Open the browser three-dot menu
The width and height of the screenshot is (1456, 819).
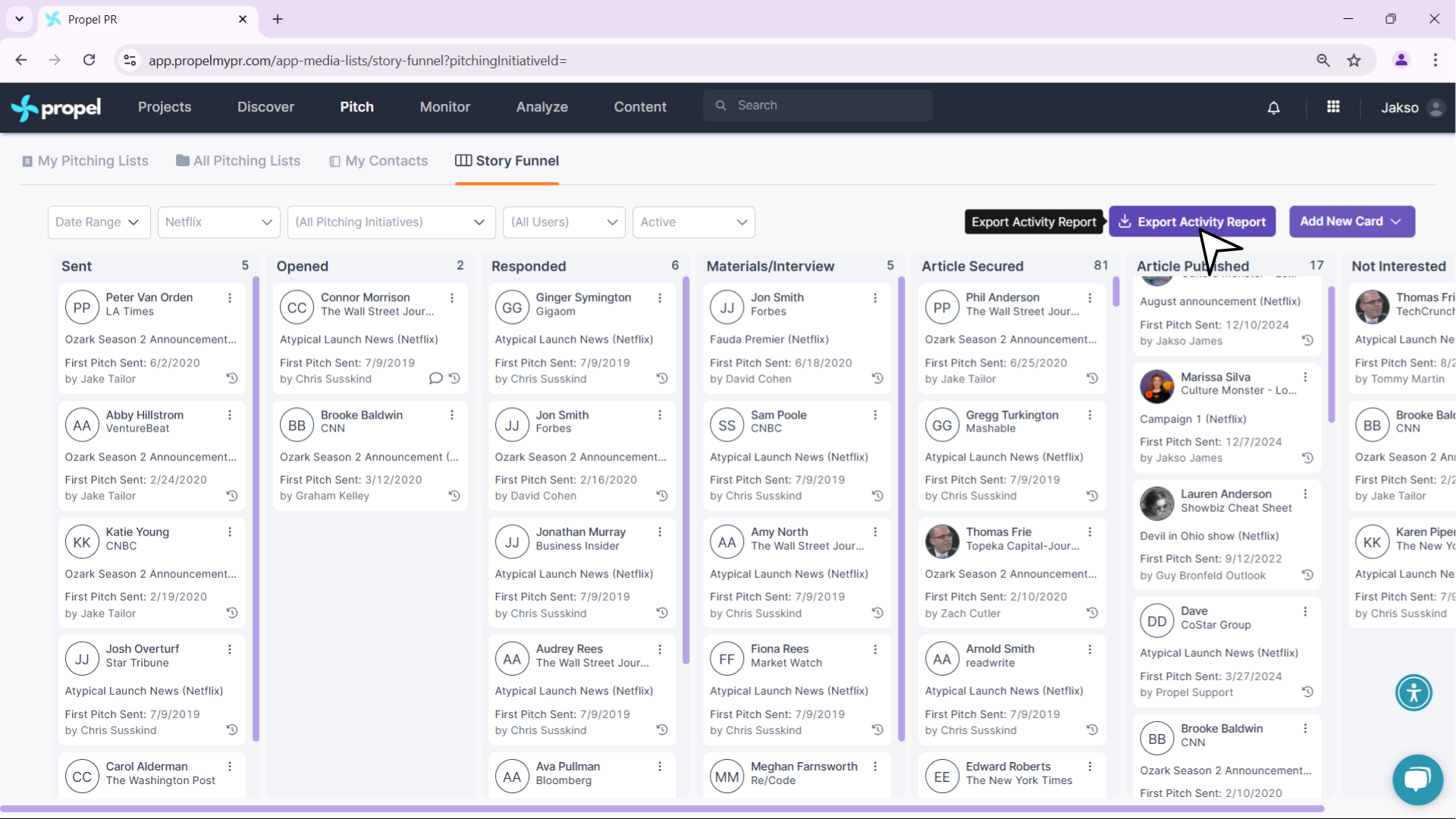(1436, 61)
